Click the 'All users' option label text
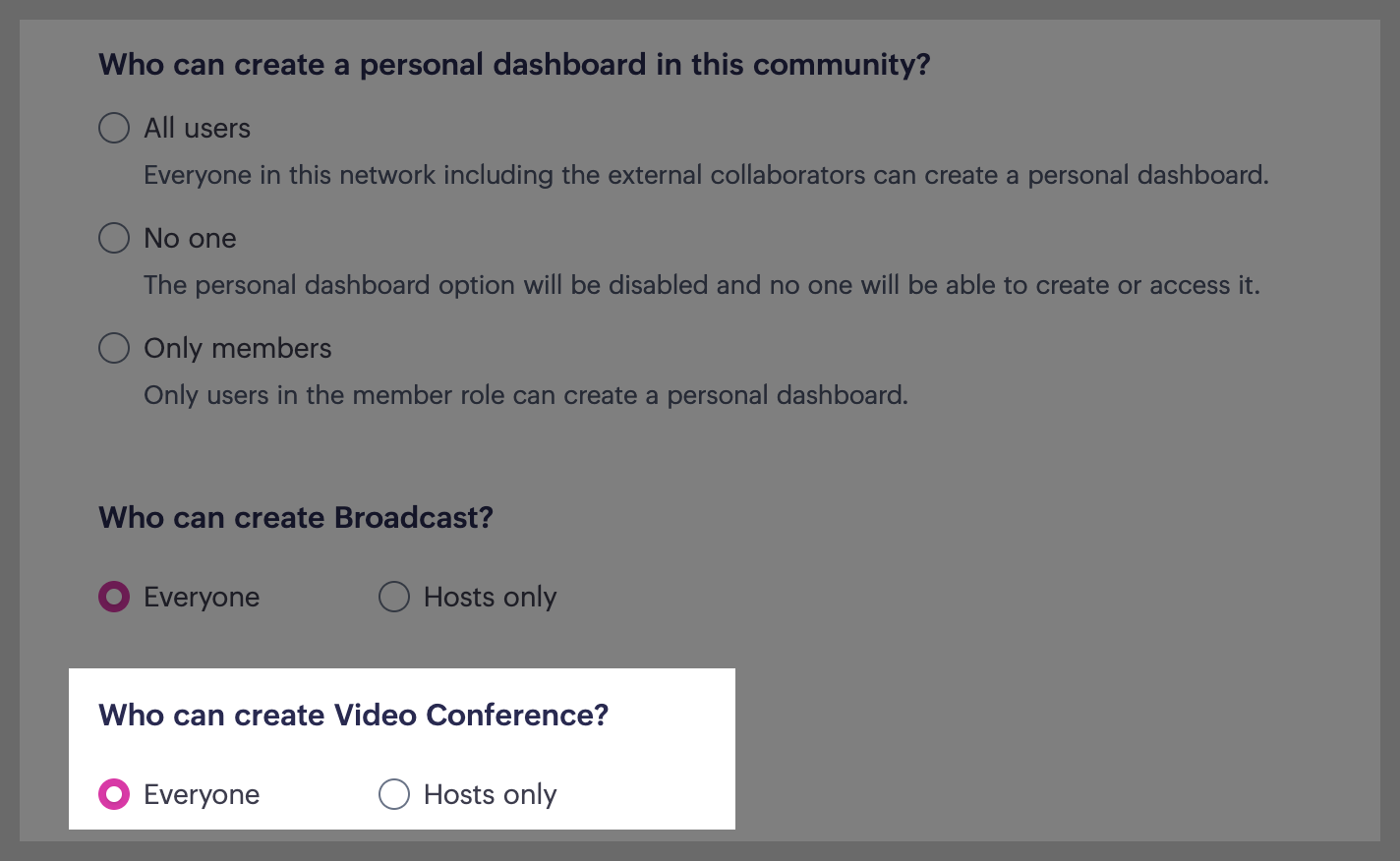Image resolution: width=1400 pixels, height=861 pixels. [197, 128]
